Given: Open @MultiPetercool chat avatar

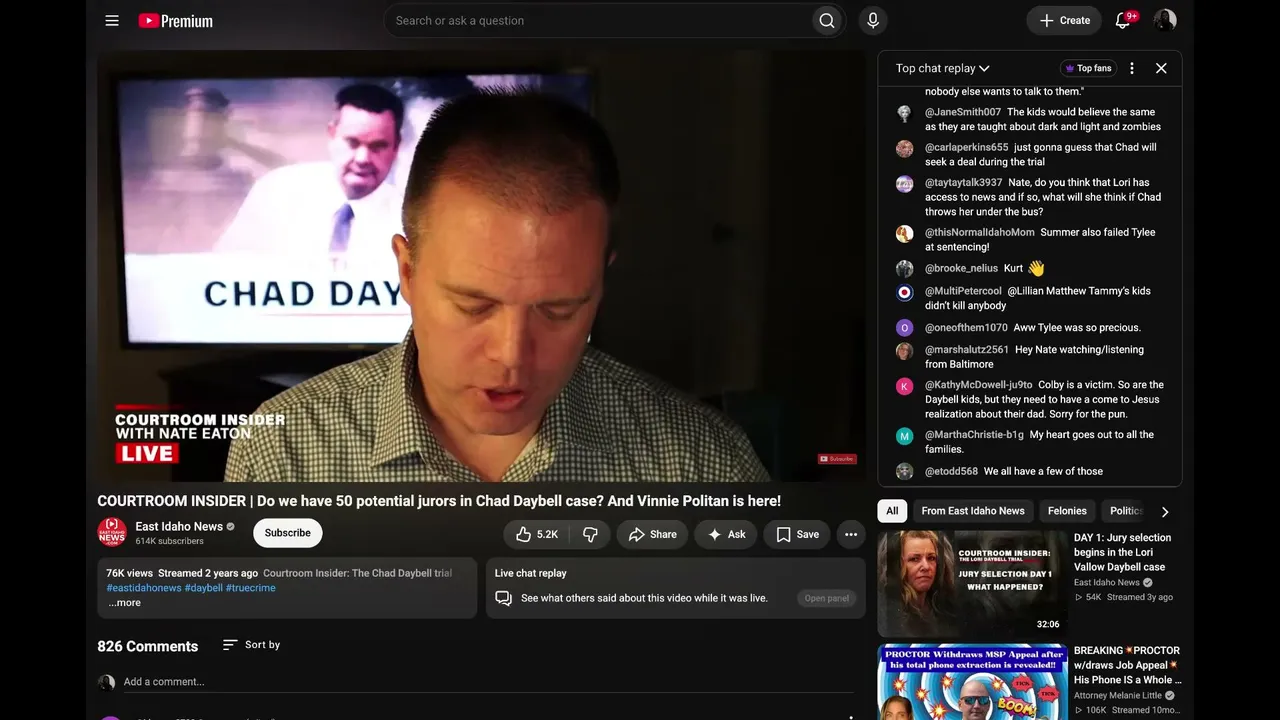Looking at the screenshot, I should pyautogui.click(x=905, y=292).
